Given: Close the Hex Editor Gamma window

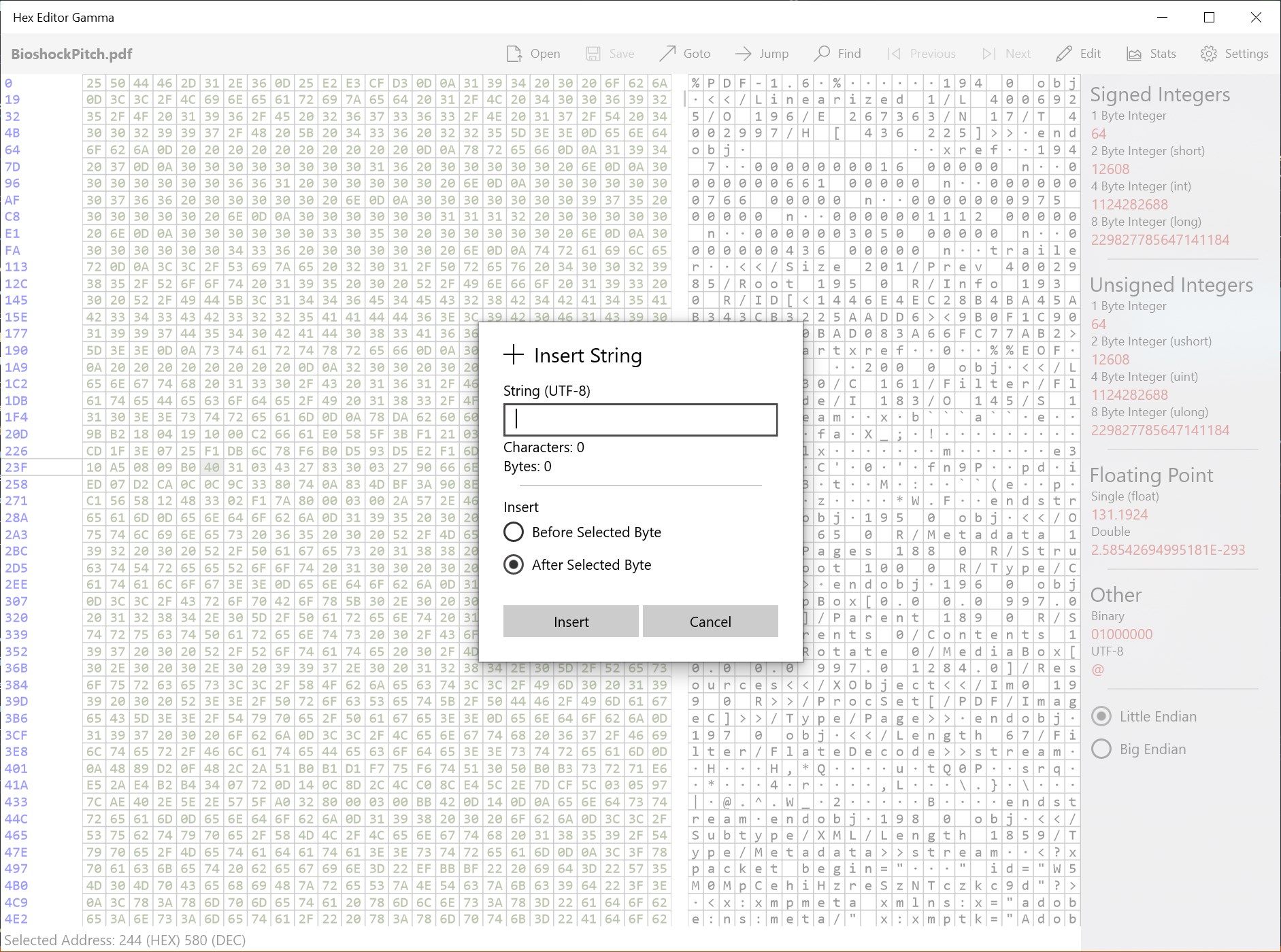Looking at the screenshot, I should click(x=1257, y=18).
